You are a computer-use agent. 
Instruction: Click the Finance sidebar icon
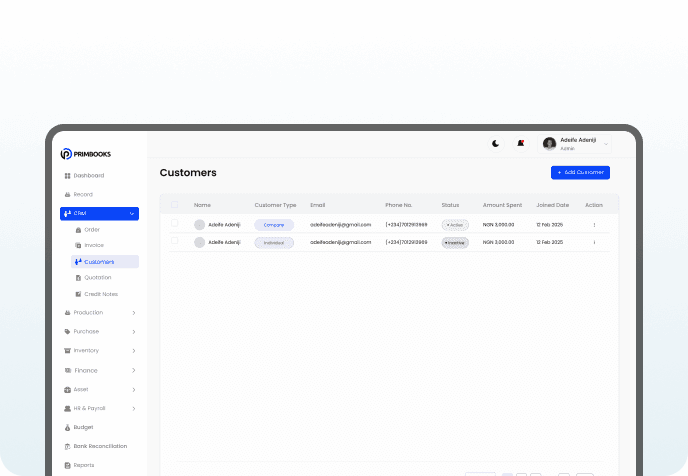pos(68,370)
